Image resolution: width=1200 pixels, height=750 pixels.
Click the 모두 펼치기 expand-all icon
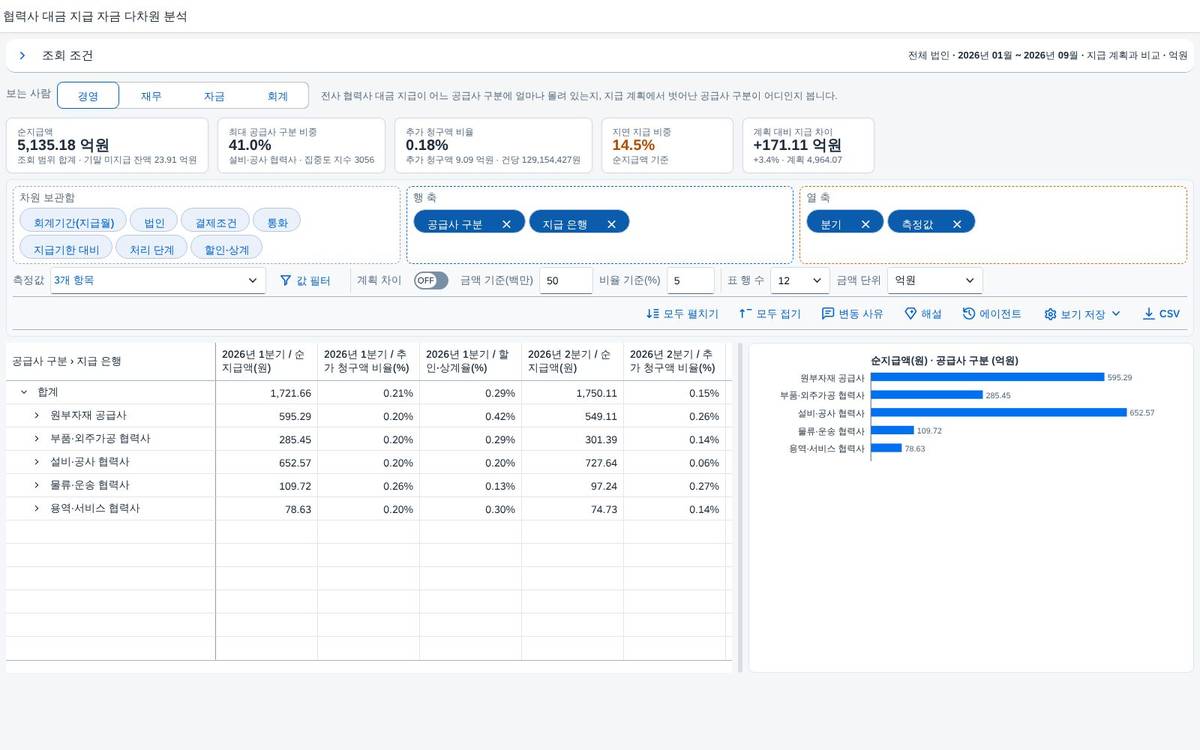pos(653,314)
